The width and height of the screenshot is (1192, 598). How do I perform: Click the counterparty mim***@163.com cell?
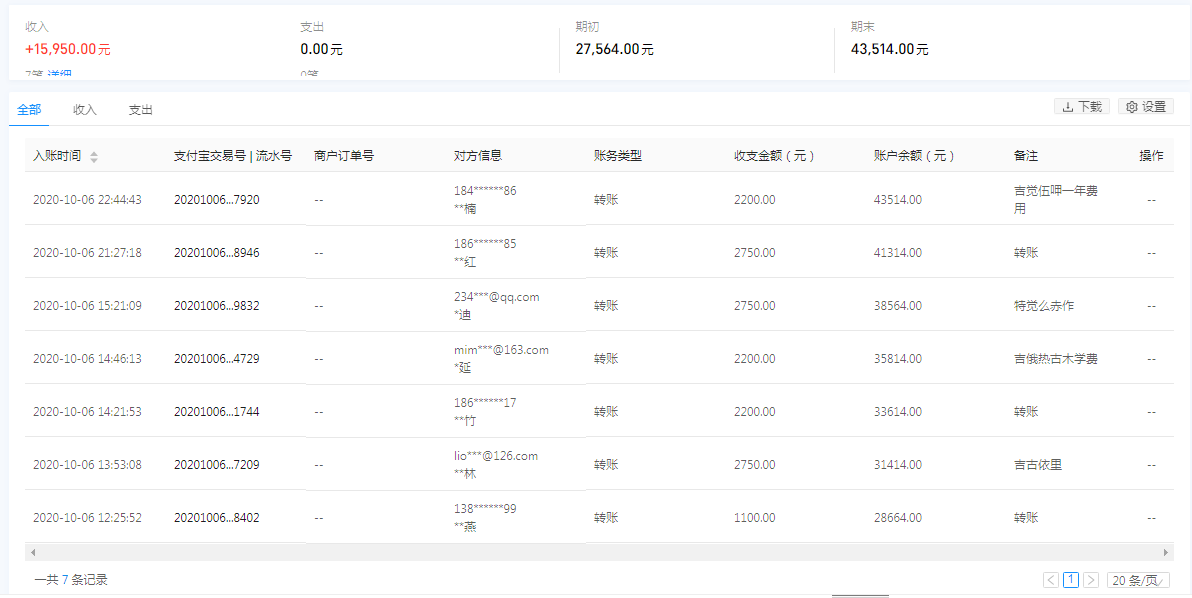pyautogui.click(x=501, y=350)
